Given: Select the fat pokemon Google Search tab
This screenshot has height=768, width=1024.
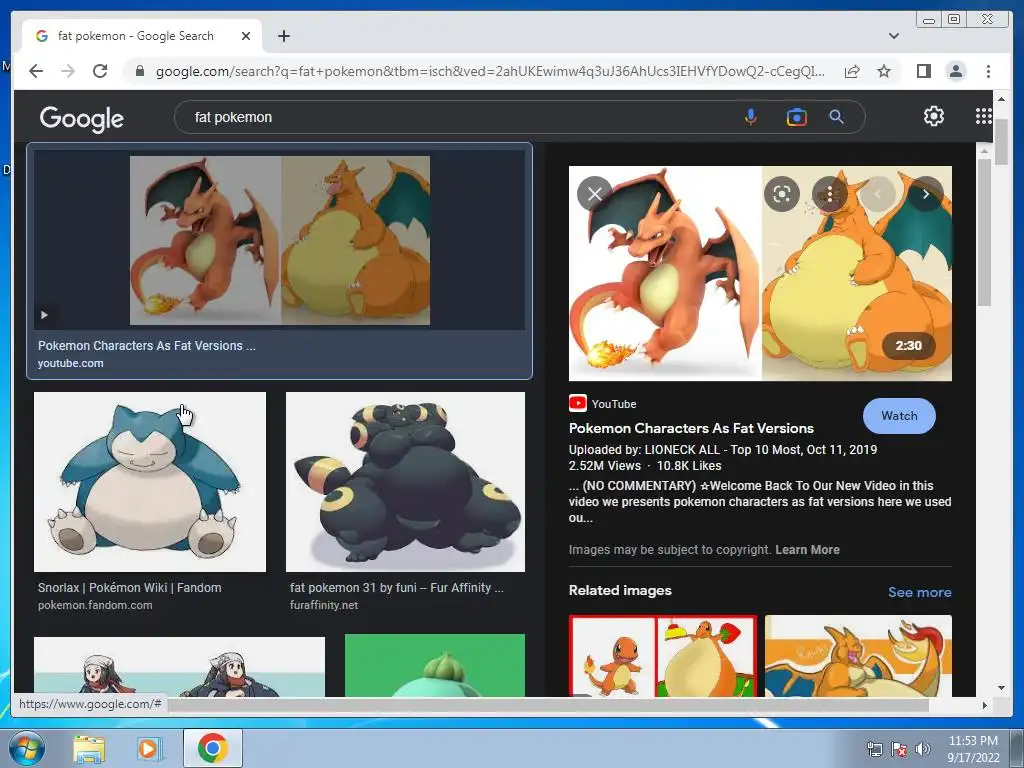Looking at the screenshot, I should pos(142,36).
